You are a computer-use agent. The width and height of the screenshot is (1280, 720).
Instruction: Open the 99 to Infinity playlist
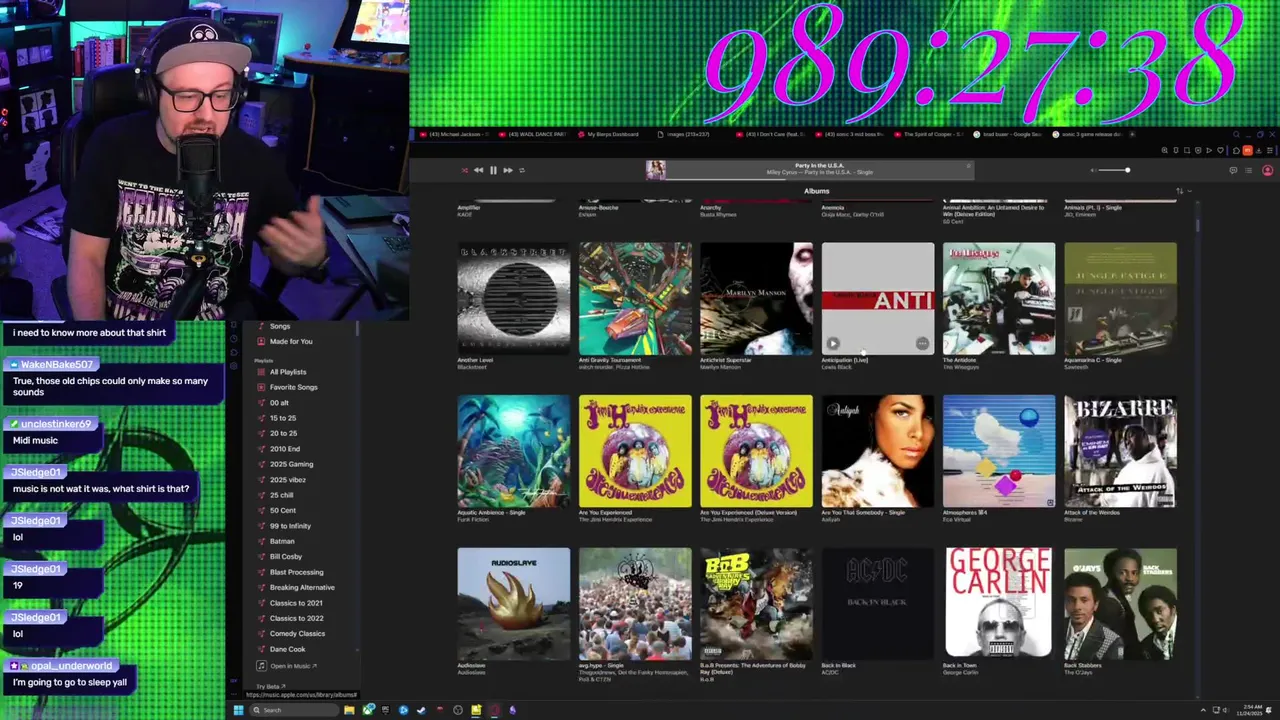pyautogui.click(x=290, y=526)
